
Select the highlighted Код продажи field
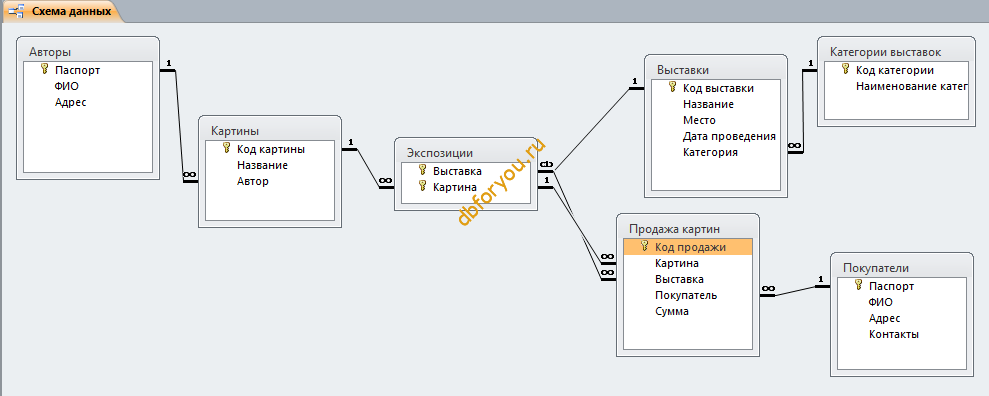tap(688, 247)
